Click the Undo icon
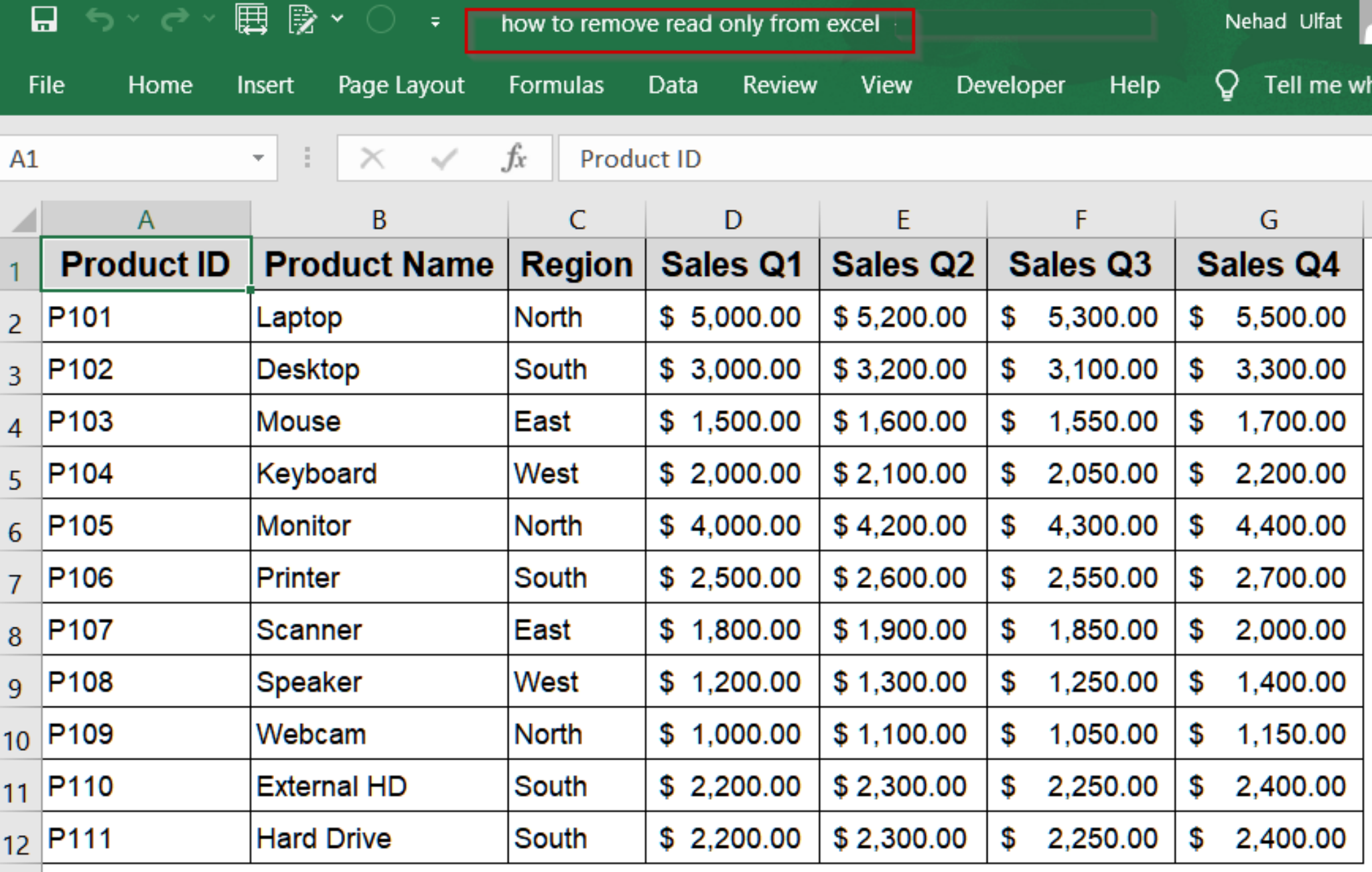Viewport: 1372px width, 872px height. tap(100, 20)
